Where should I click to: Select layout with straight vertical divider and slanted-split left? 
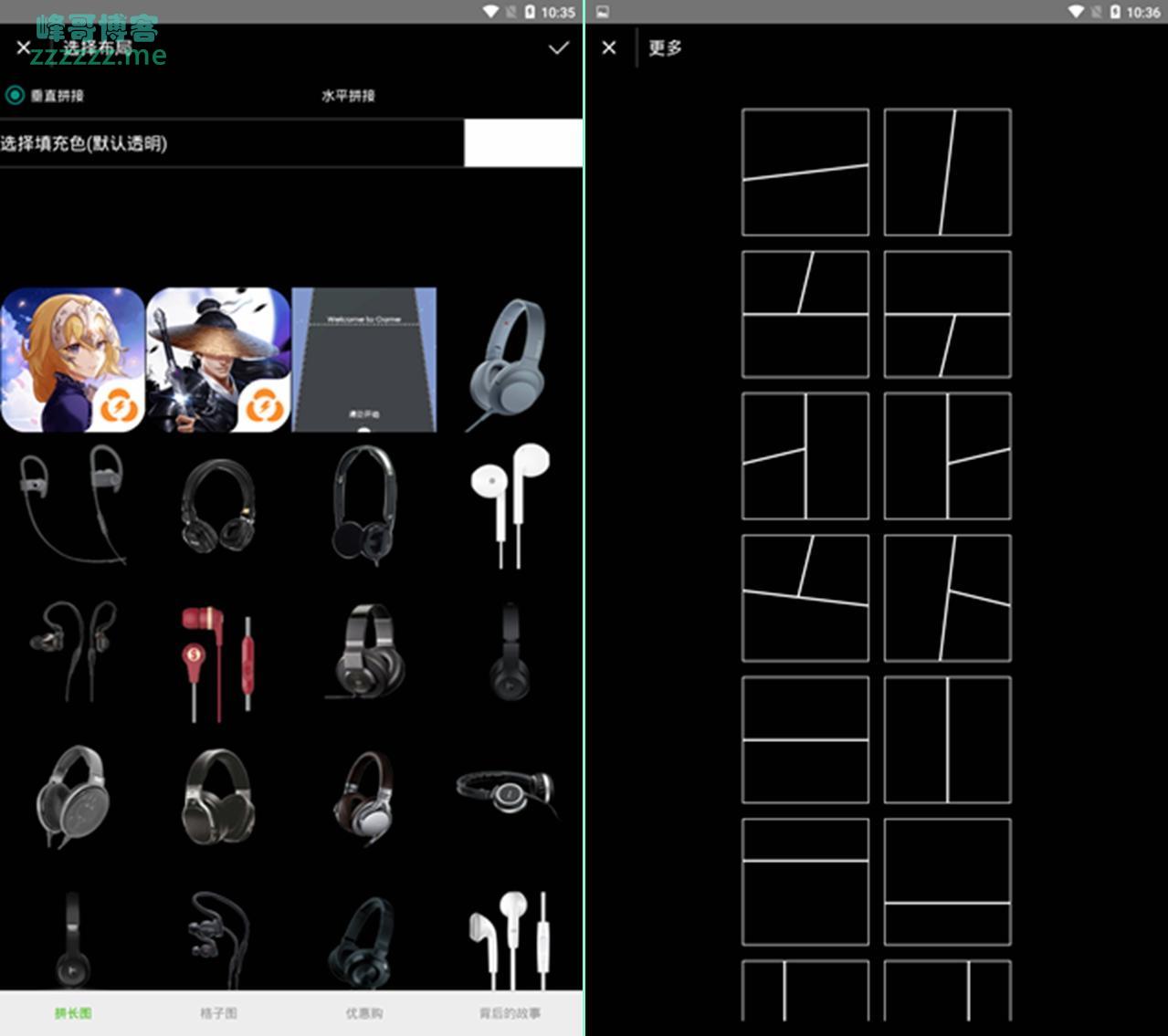click(x=805, y=456)
